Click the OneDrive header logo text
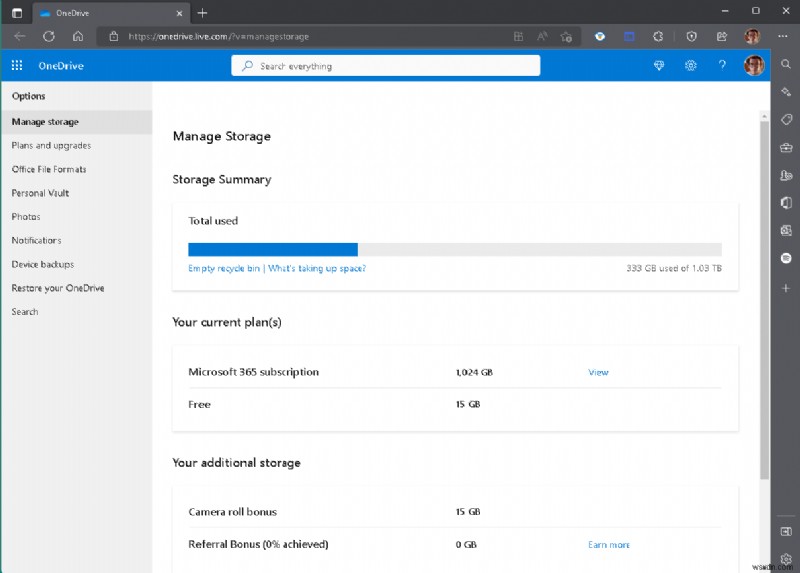Viewport: 800px width, 573px height. (x=61, y=65)
